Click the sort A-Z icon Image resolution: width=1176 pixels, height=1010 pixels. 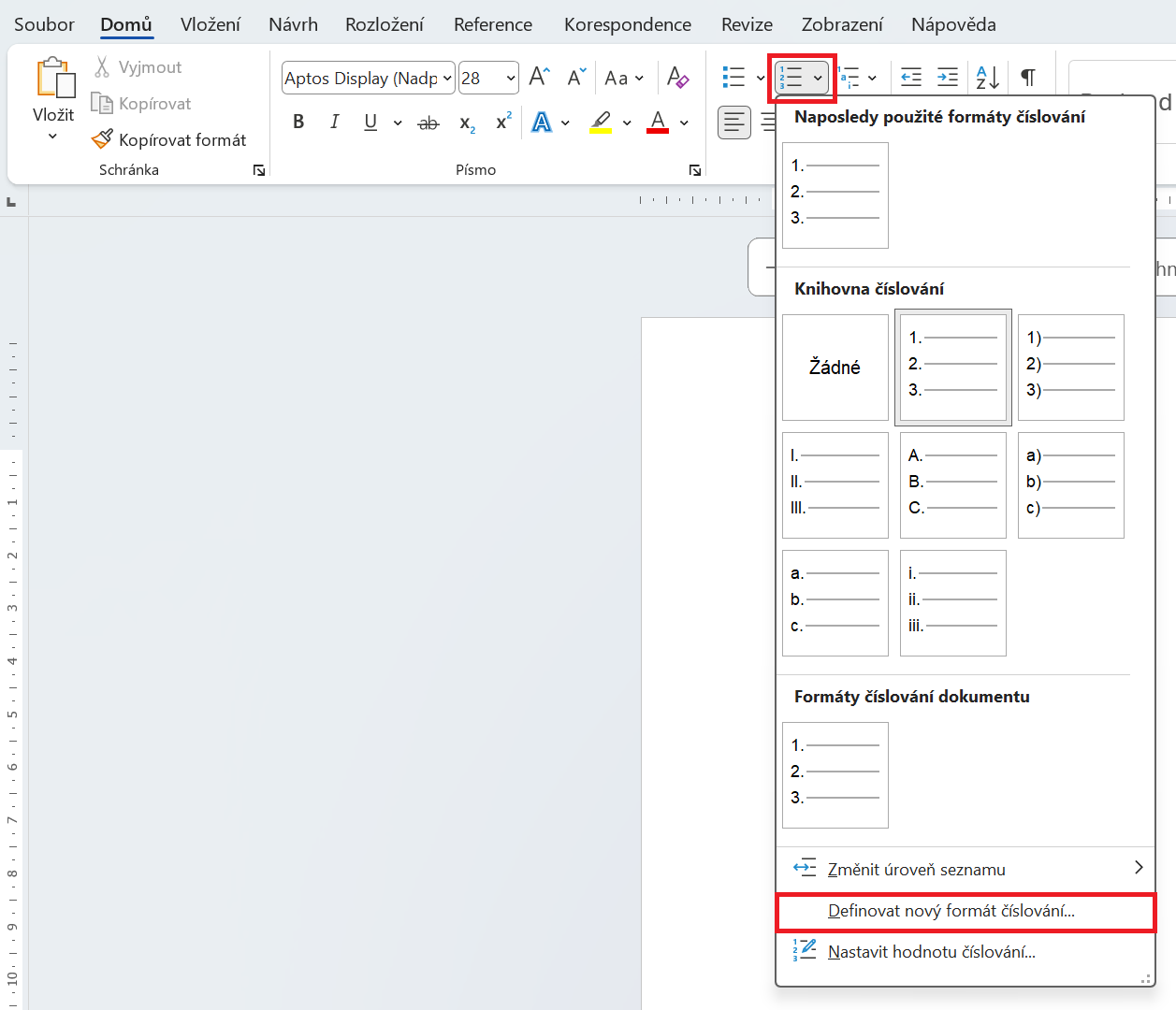pos(987,78)
